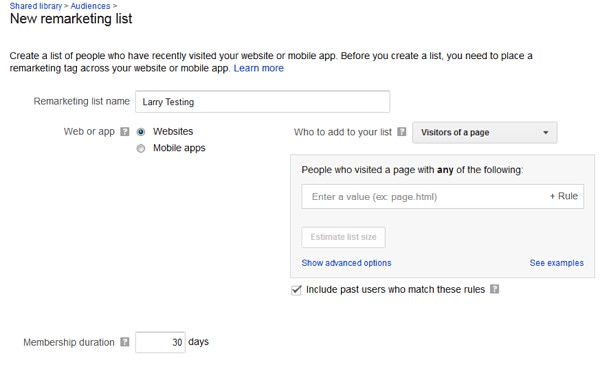The image size is (600, 379).
Task: Click the Estimate list size button
Action: [x=343, y=237]
